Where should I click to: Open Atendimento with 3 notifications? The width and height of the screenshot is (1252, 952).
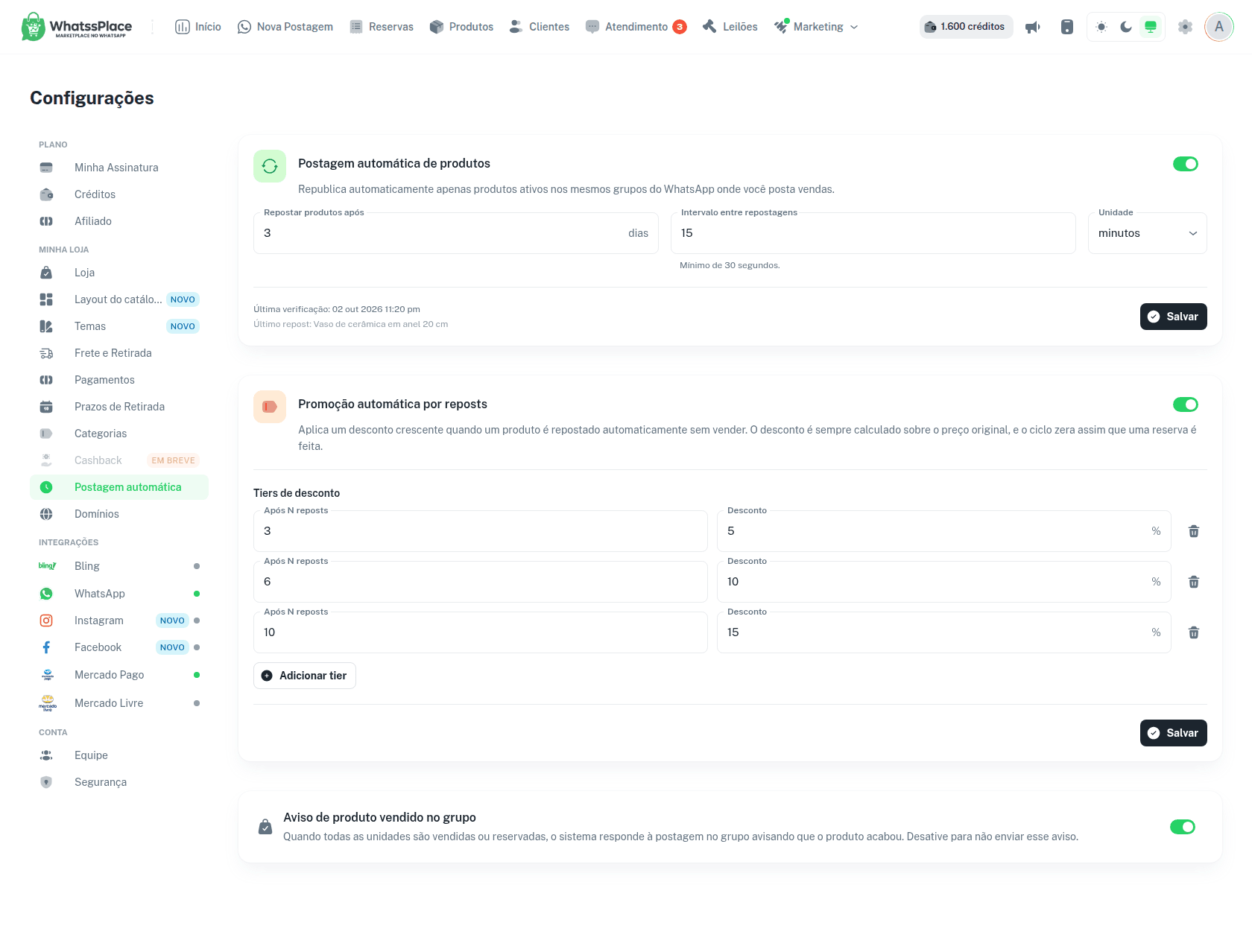[x=636, y=27]
